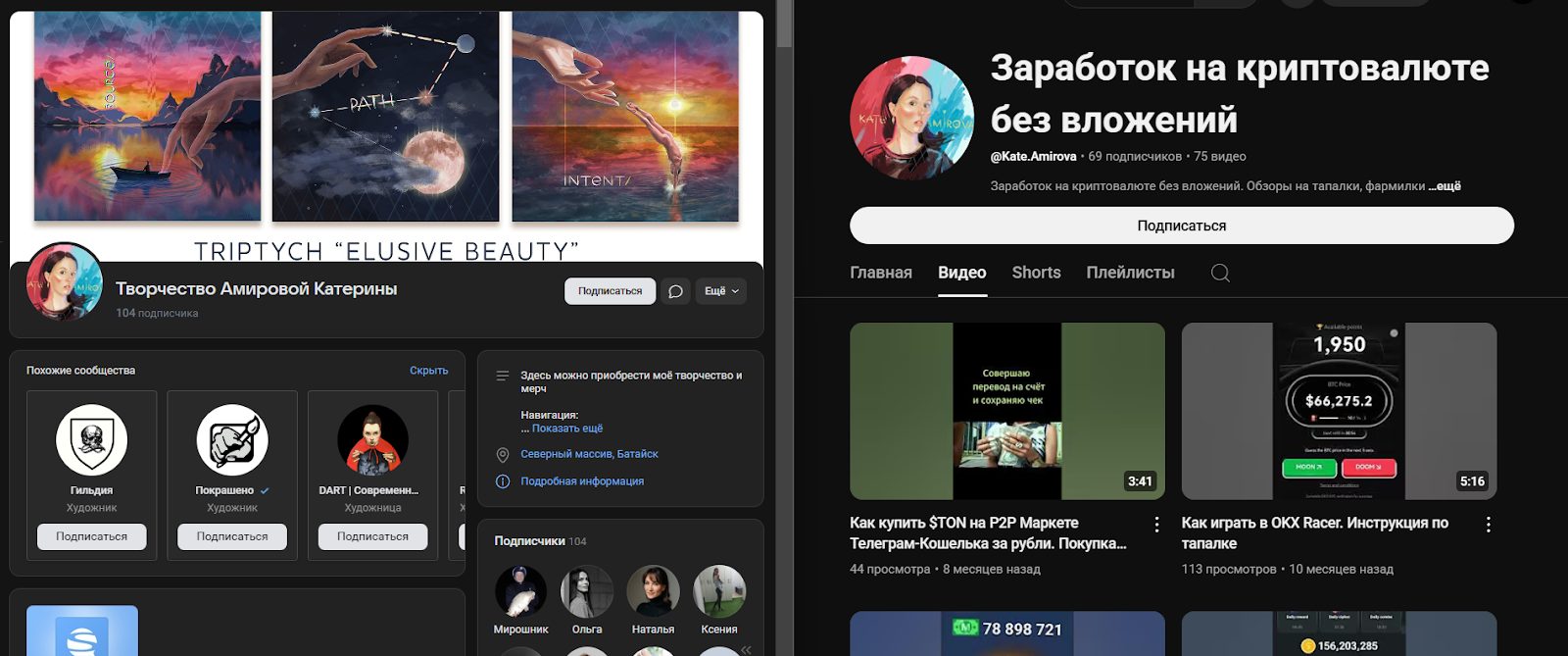
Task: Click the "Творчество Амировой Катерины" title
Action: coord(257,289)
